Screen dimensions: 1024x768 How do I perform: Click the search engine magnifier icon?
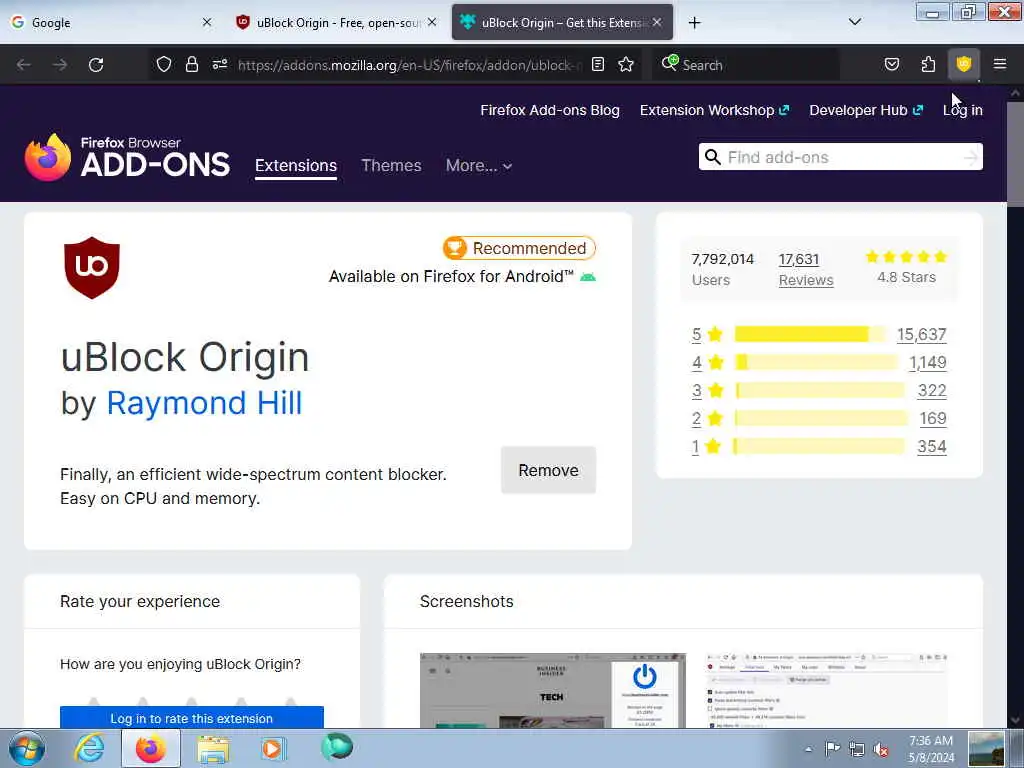click(x=669, y=63)
